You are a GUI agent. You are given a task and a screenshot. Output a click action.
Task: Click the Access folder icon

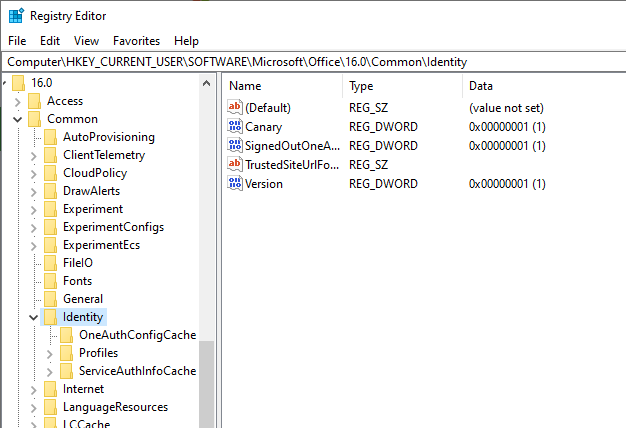[34, 101]
